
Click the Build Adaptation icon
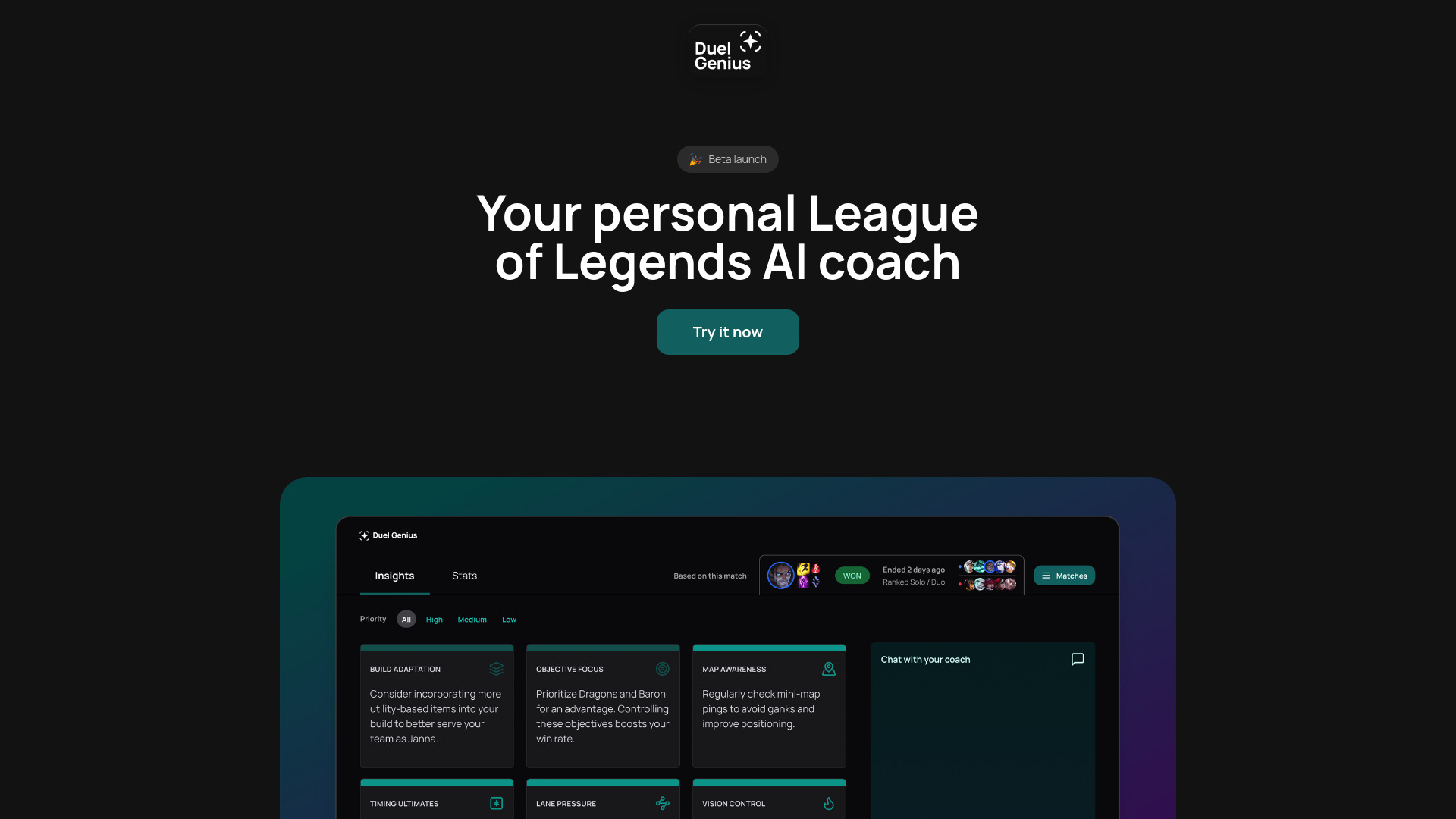pos(496,668)
